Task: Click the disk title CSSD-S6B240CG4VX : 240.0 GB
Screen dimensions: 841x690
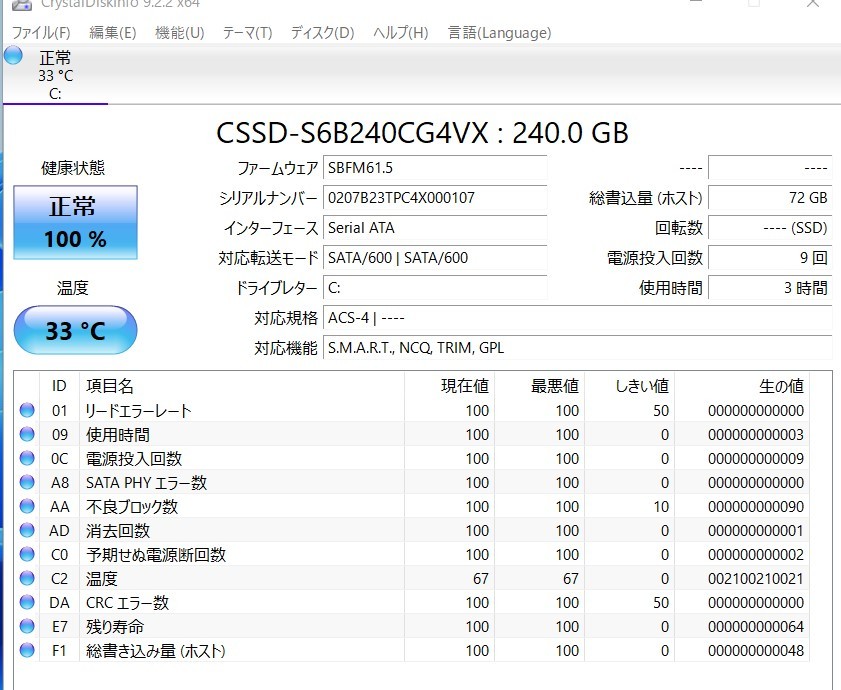Action: (x=422, y=133)
